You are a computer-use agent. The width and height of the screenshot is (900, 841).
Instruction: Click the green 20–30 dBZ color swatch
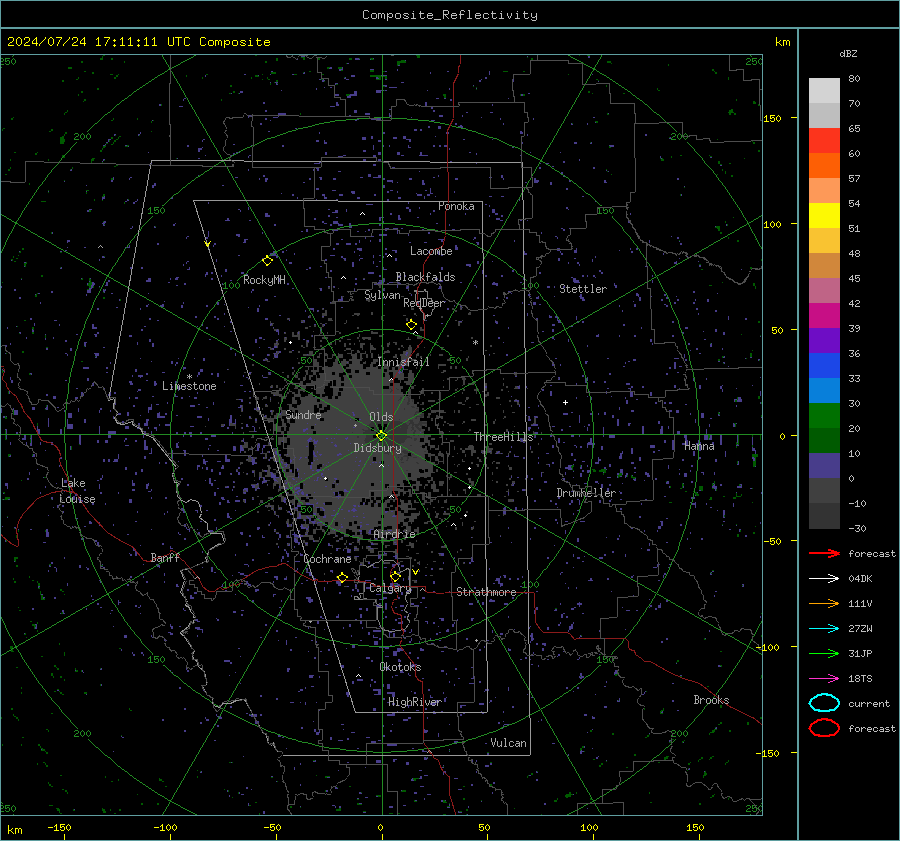coord(824,416)
